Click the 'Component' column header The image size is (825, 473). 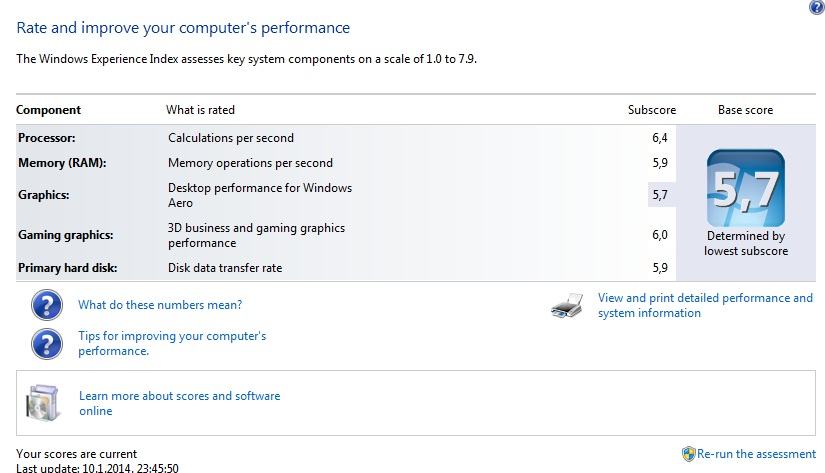pos(49,110)
